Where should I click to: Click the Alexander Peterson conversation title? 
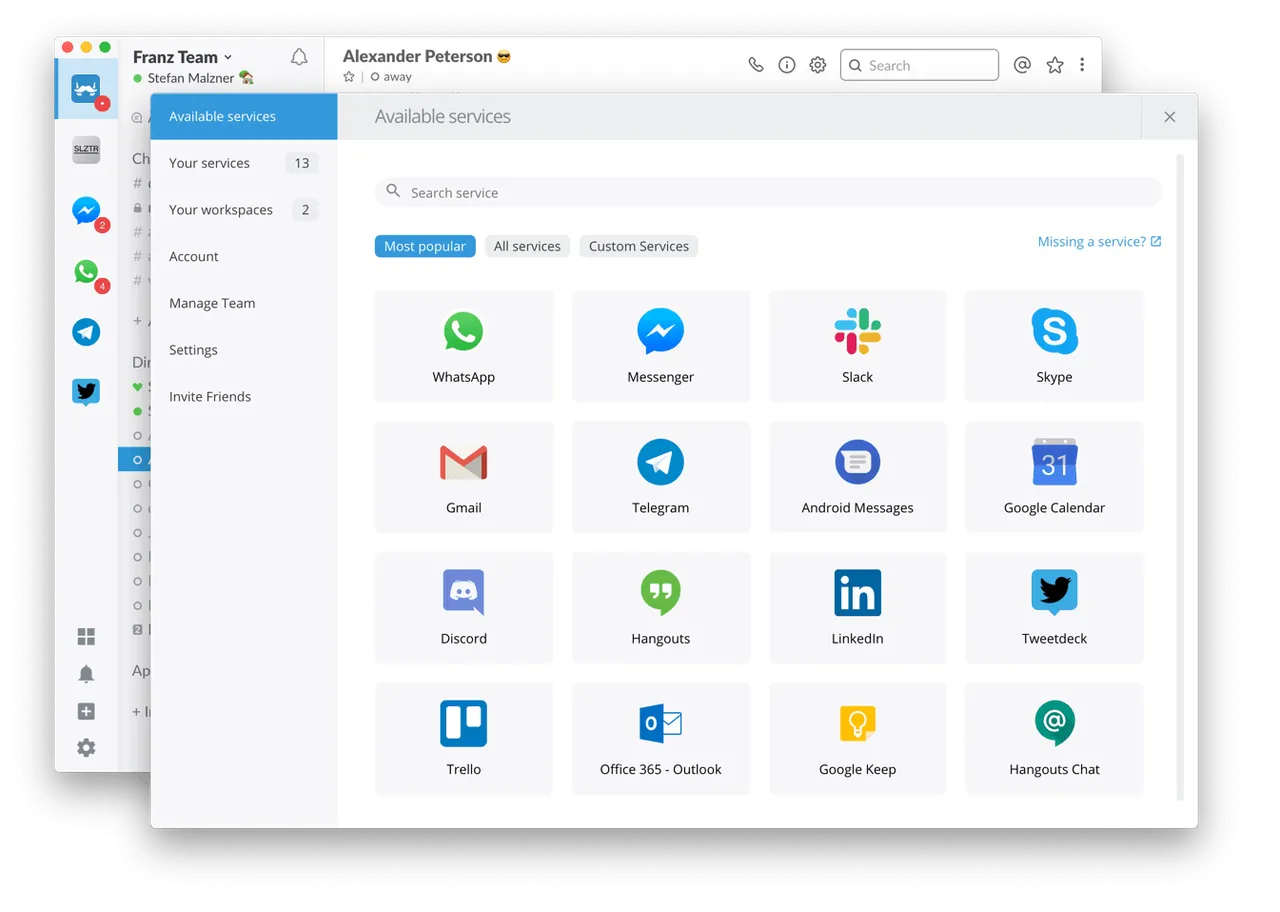(x=417, y=56)
